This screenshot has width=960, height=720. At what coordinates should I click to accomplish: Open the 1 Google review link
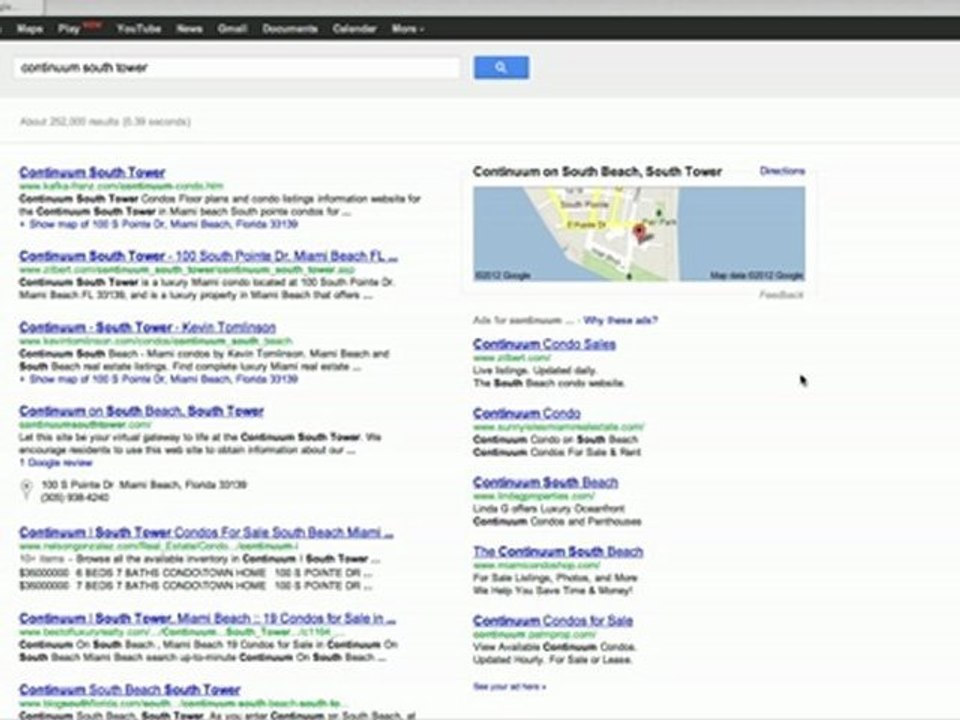coord(56,463)
